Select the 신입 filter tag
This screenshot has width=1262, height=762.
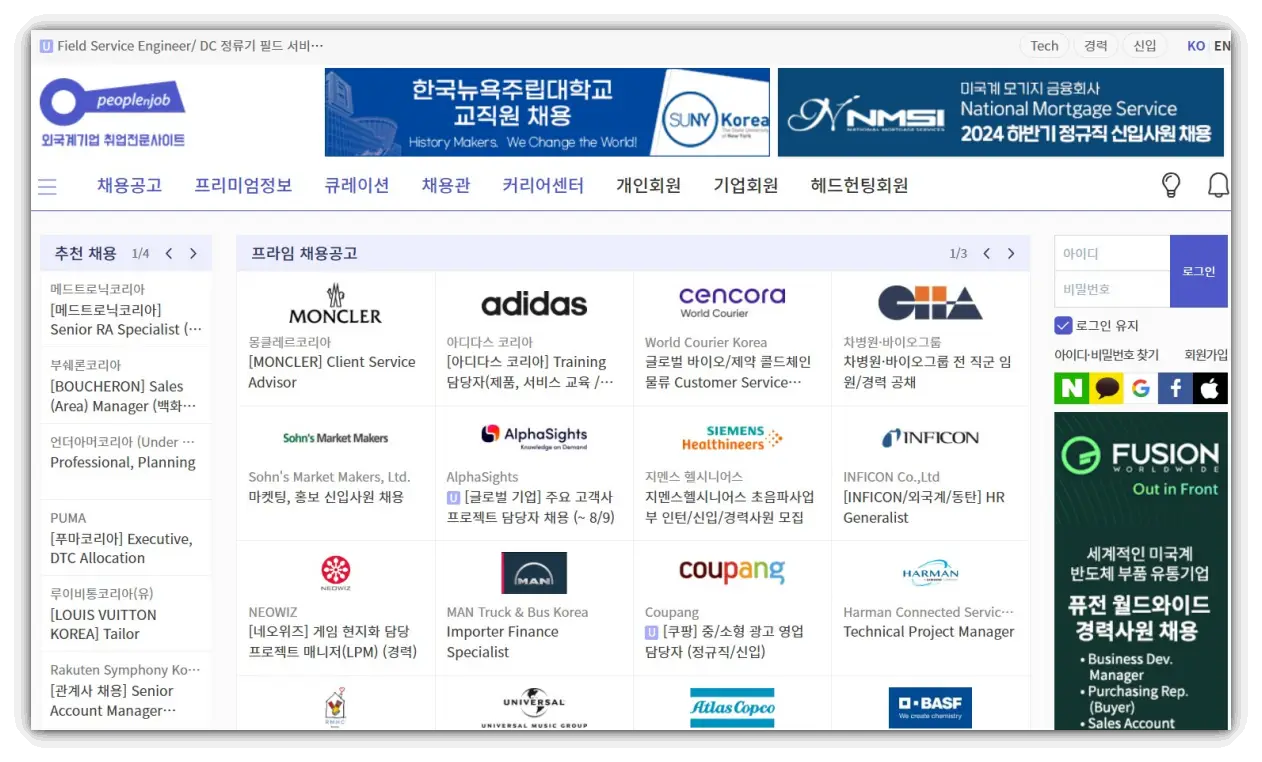1145,46
